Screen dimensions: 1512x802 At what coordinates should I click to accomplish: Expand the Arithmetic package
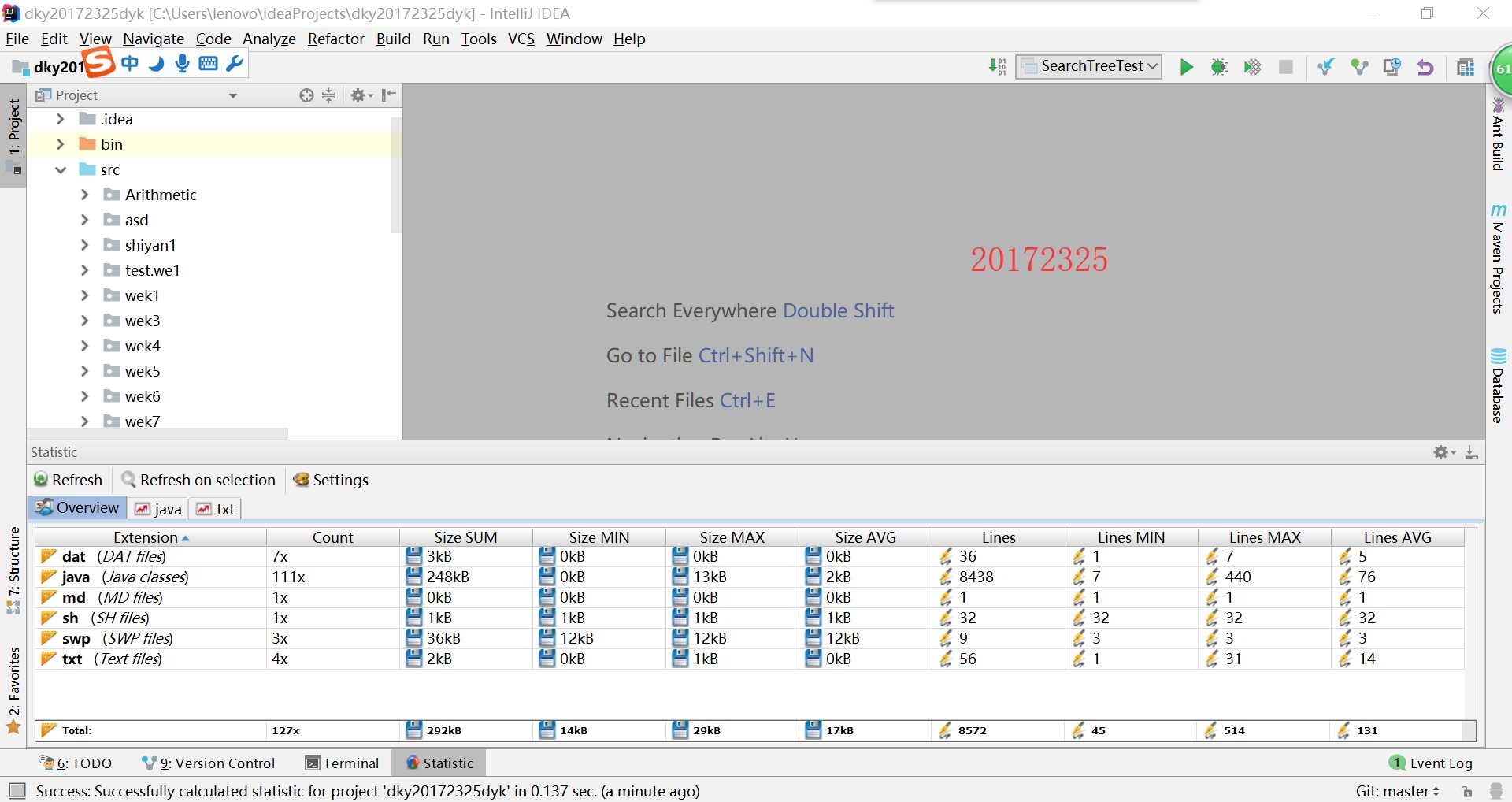point(85,195)
